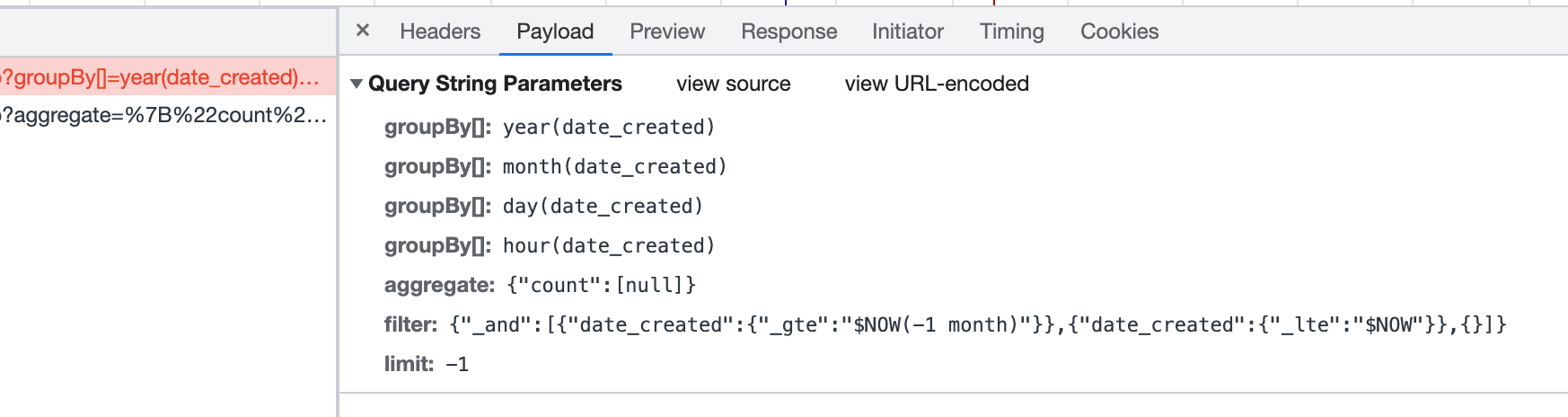Close the request details panel
Image resolution: width=1568 pixels, height=417 pixels.
363,31
